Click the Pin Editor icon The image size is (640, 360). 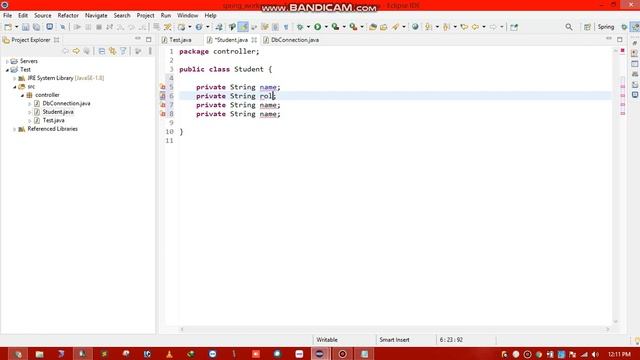coord(514,27)
